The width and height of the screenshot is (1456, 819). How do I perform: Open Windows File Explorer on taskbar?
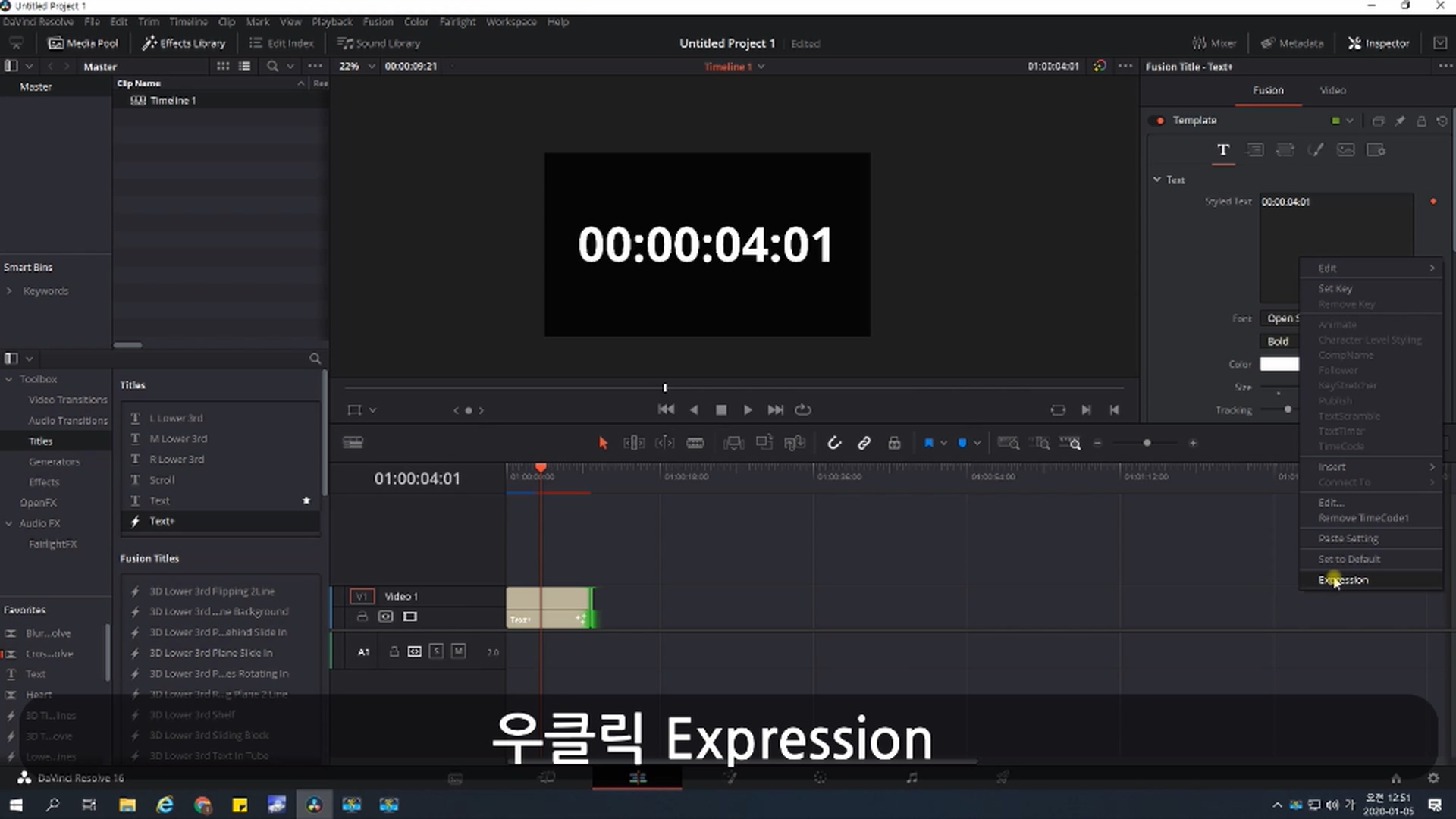click(127, 805)
